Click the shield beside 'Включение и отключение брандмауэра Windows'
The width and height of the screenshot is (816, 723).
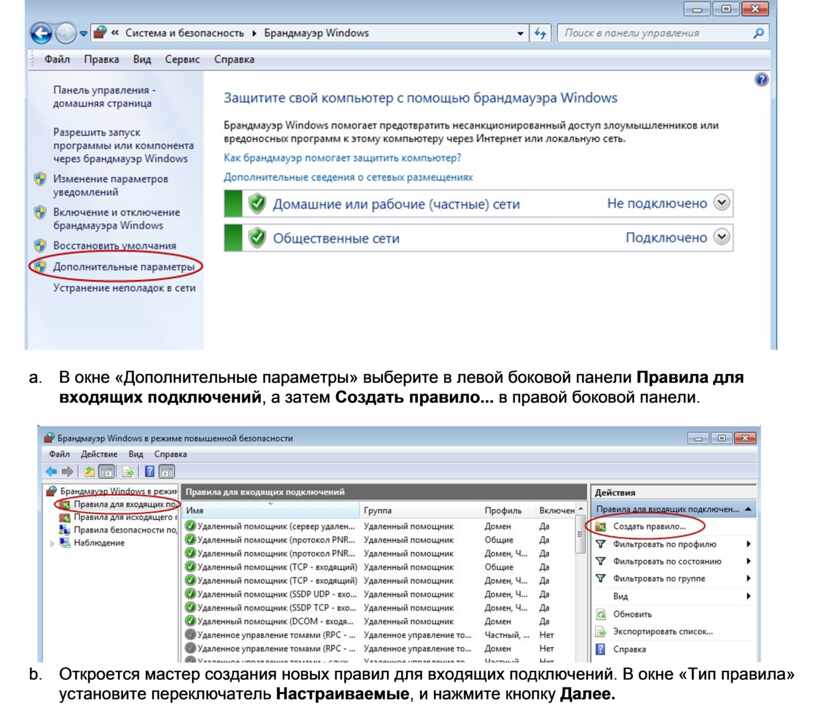(41, 212)
